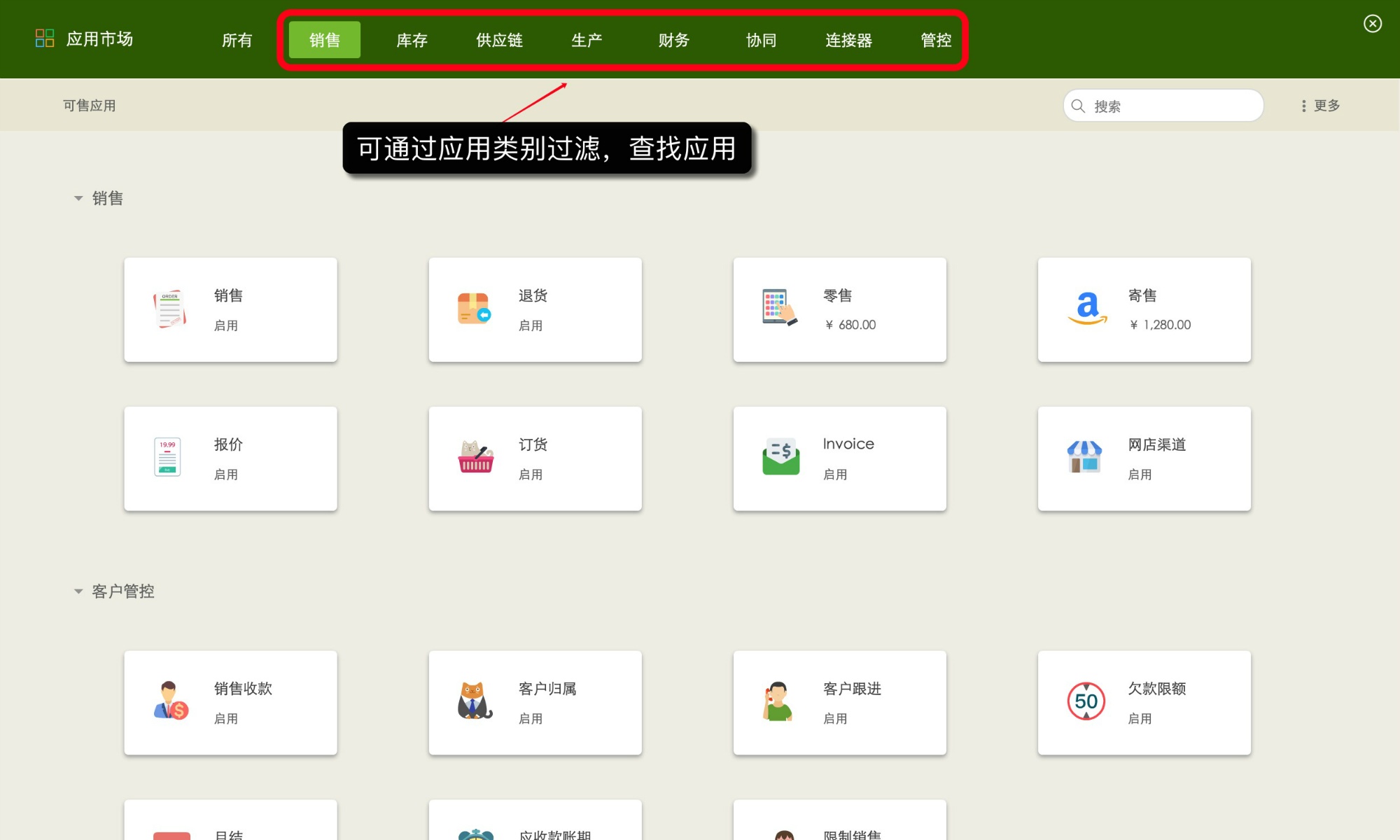This screenshot has width=1400, height=840.
Task: Click the 应用市场 grid logo icon
Action: point(45,38)
